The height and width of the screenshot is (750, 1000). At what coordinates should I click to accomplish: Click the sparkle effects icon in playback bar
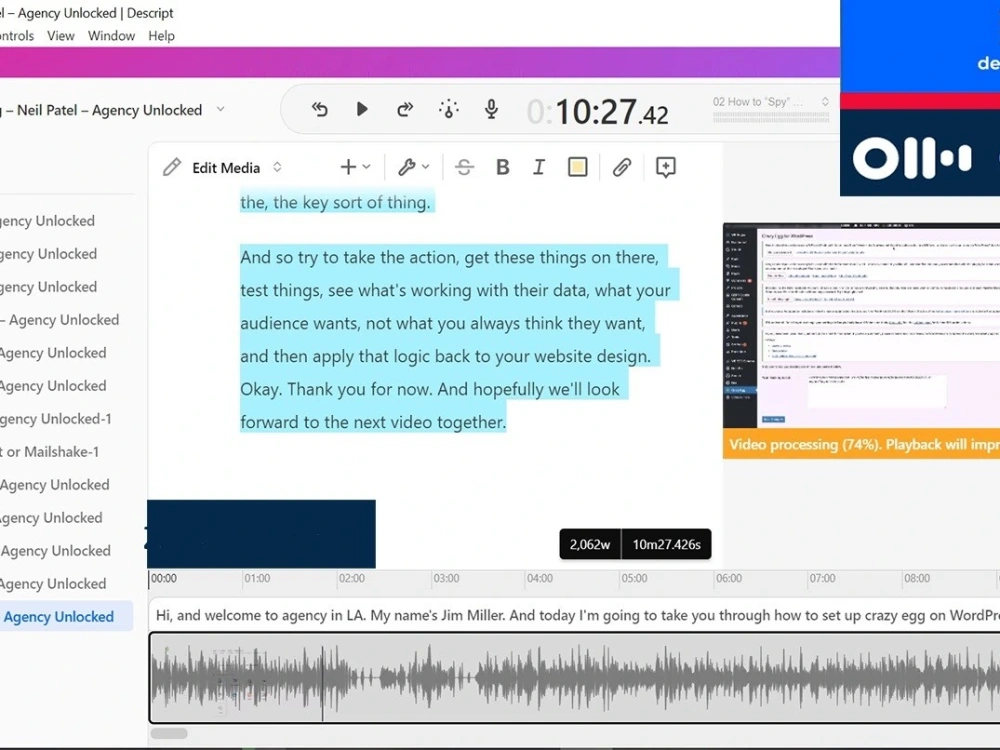449,110
